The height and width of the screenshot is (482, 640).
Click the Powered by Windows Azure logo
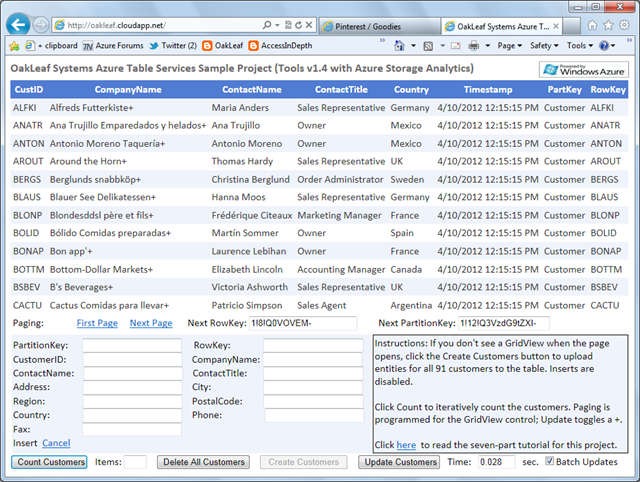[x=583, y=69]
